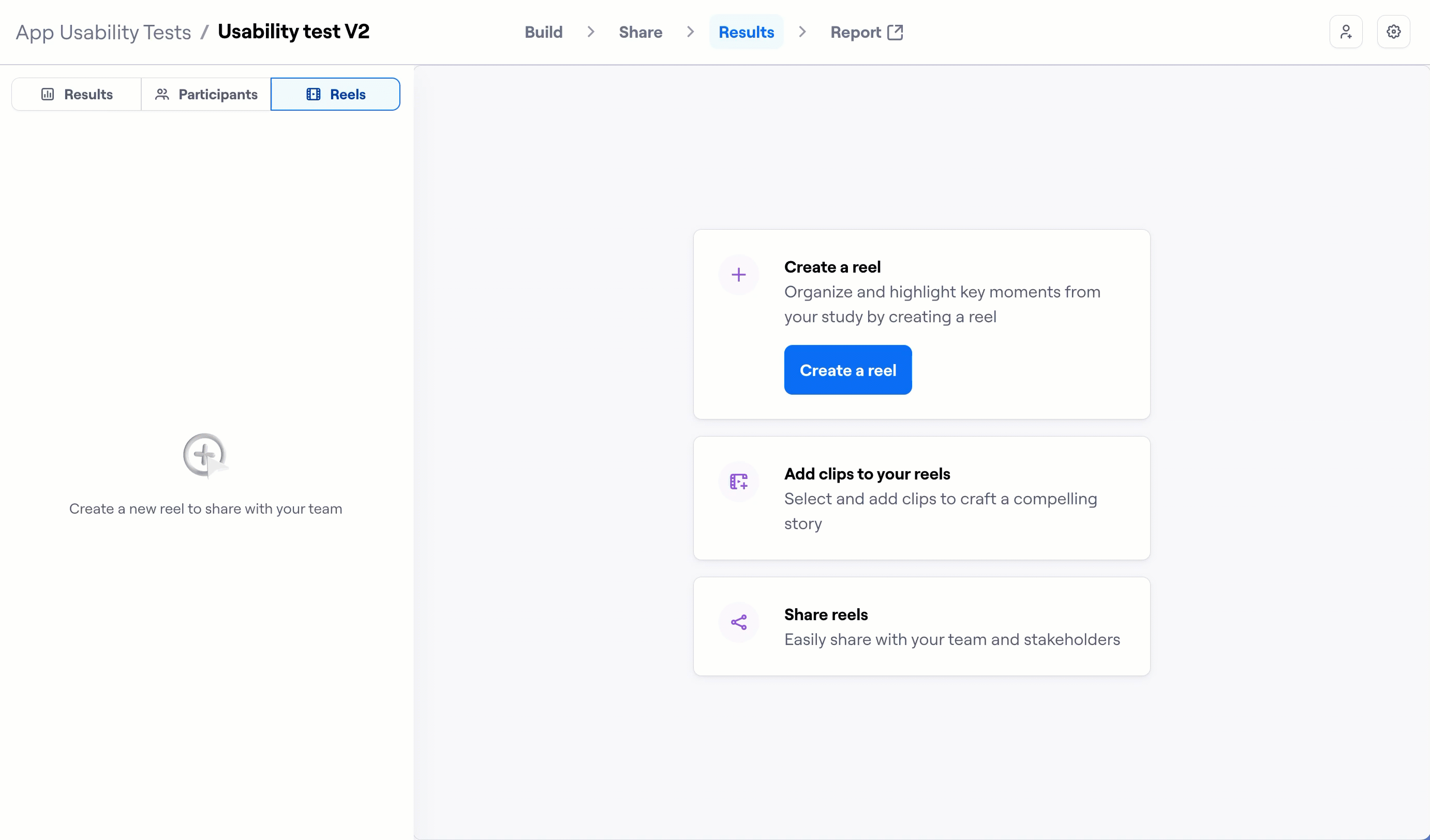Click 'Easily share with your team and stakeholders'
The width and height of the screenshot is (1430, 840).
(951, 639)
